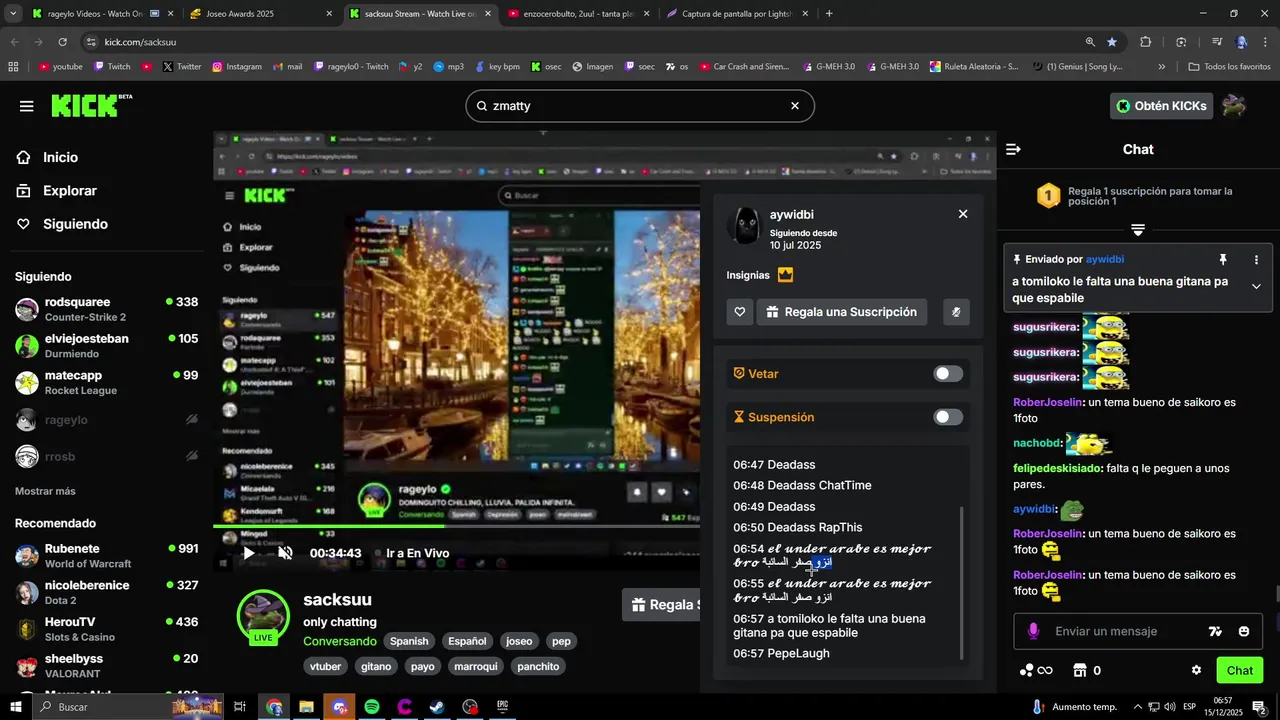Image resolution: width=1280 pixels, height=720 pixels.
Task: Switch to the Captura de pantalla Lightshot tab
Action: [736, 14]
